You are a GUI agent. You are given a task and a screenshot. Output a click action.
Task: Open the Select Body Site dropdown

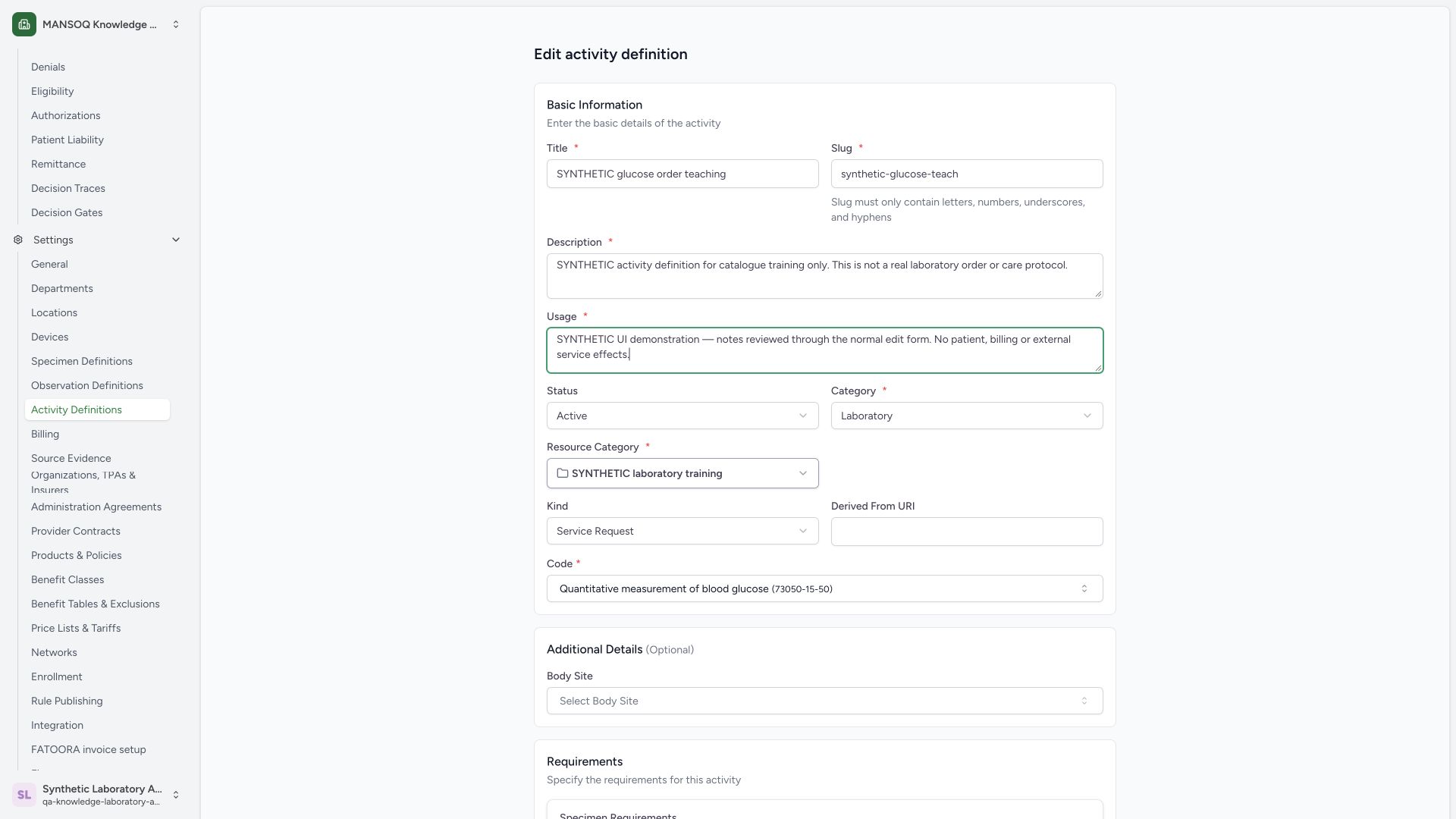[825, 701]
